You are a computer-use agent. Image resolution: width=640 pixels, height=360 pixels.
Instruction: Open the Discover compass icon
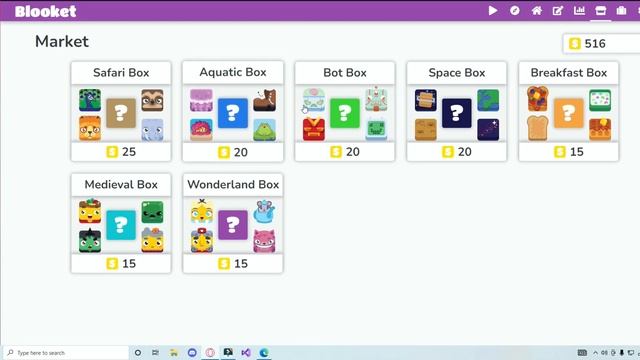click(x=515, y=11)
